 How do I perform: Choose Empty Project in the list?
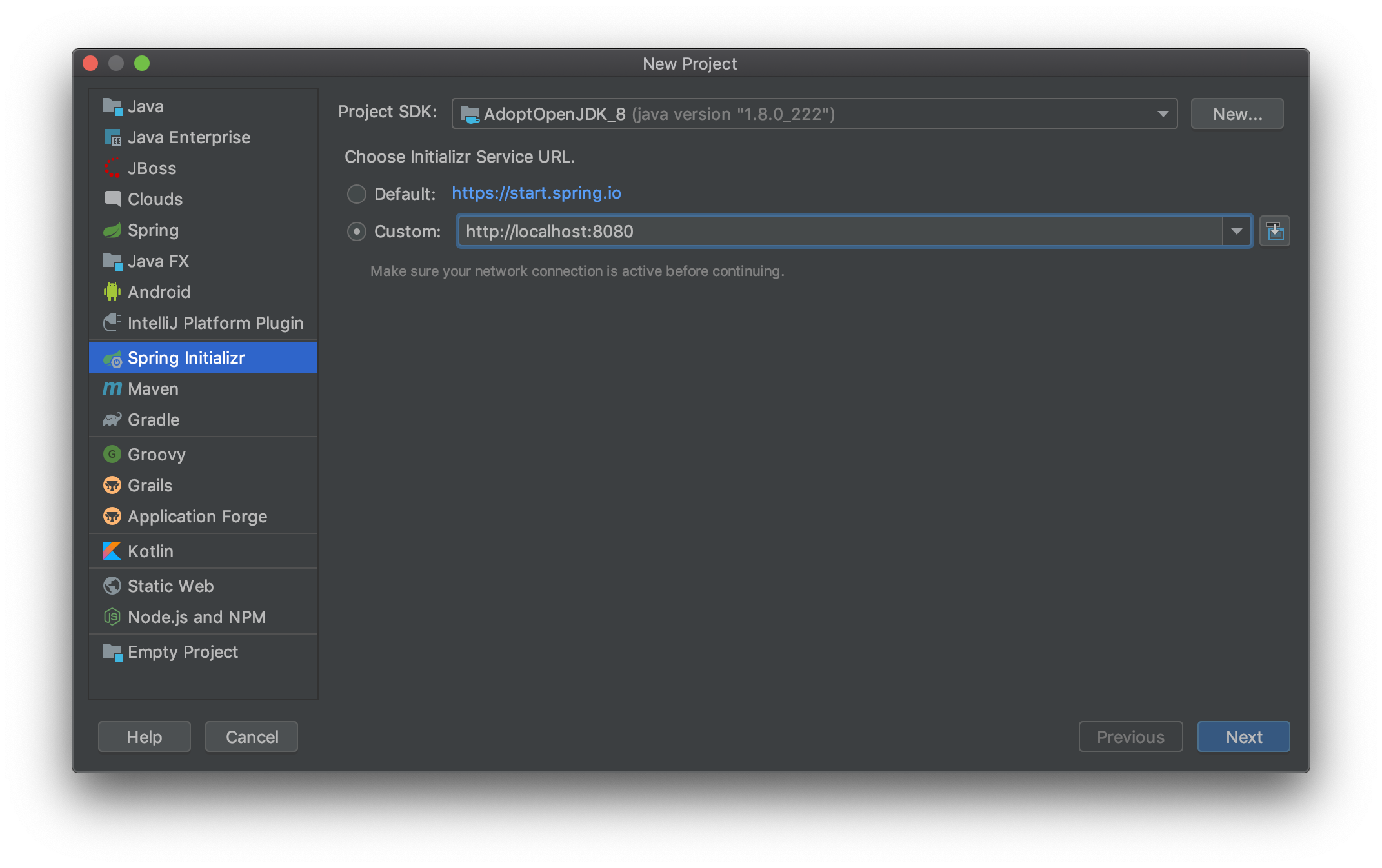(x=203, y=652)
